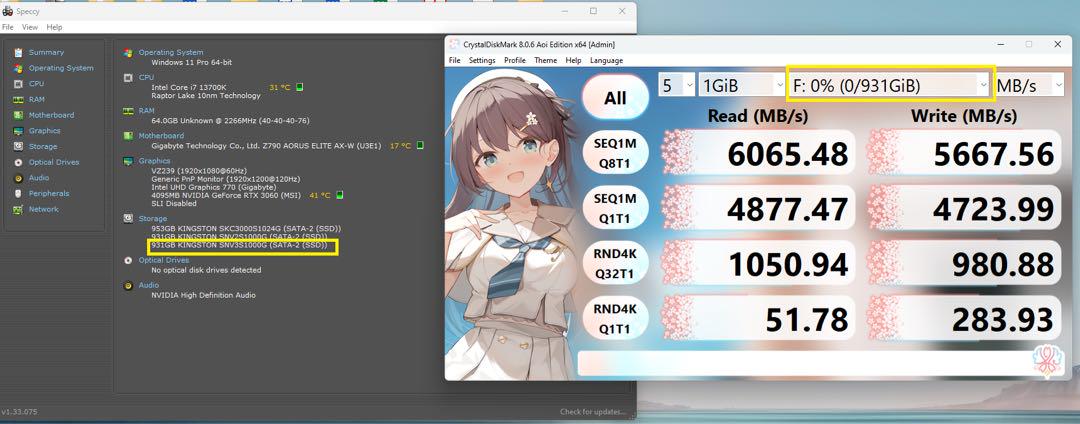Open Speccy View menu
1080x424 pixels.
coord(30,28)
